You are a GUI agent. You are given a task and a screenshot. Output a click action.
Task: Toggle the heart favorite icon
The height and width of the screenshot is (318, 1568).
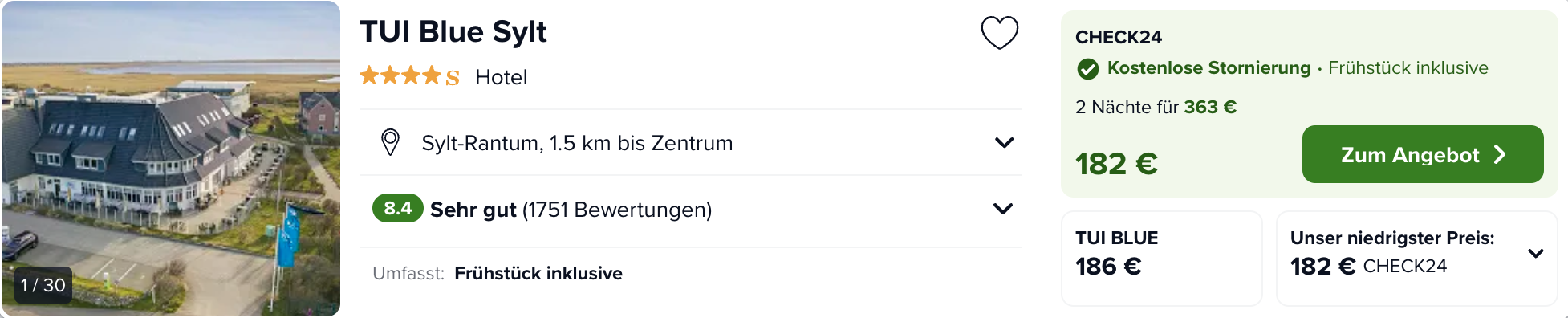click(x=999, y=33)
